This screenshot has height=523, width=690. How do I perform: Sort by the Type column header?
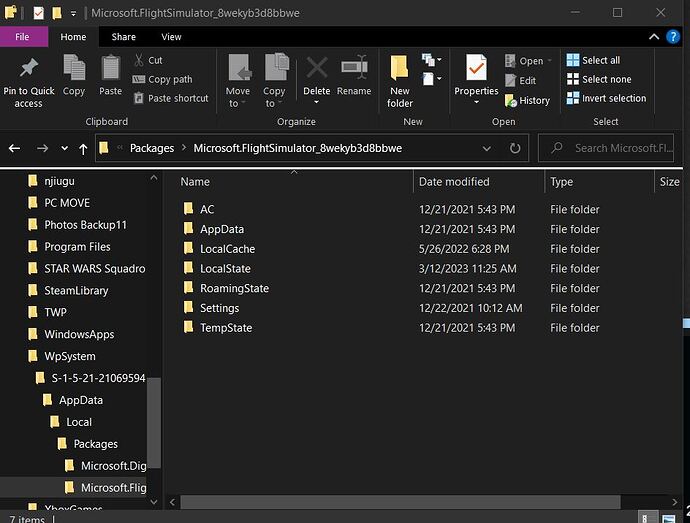click(x=562, y=182)
